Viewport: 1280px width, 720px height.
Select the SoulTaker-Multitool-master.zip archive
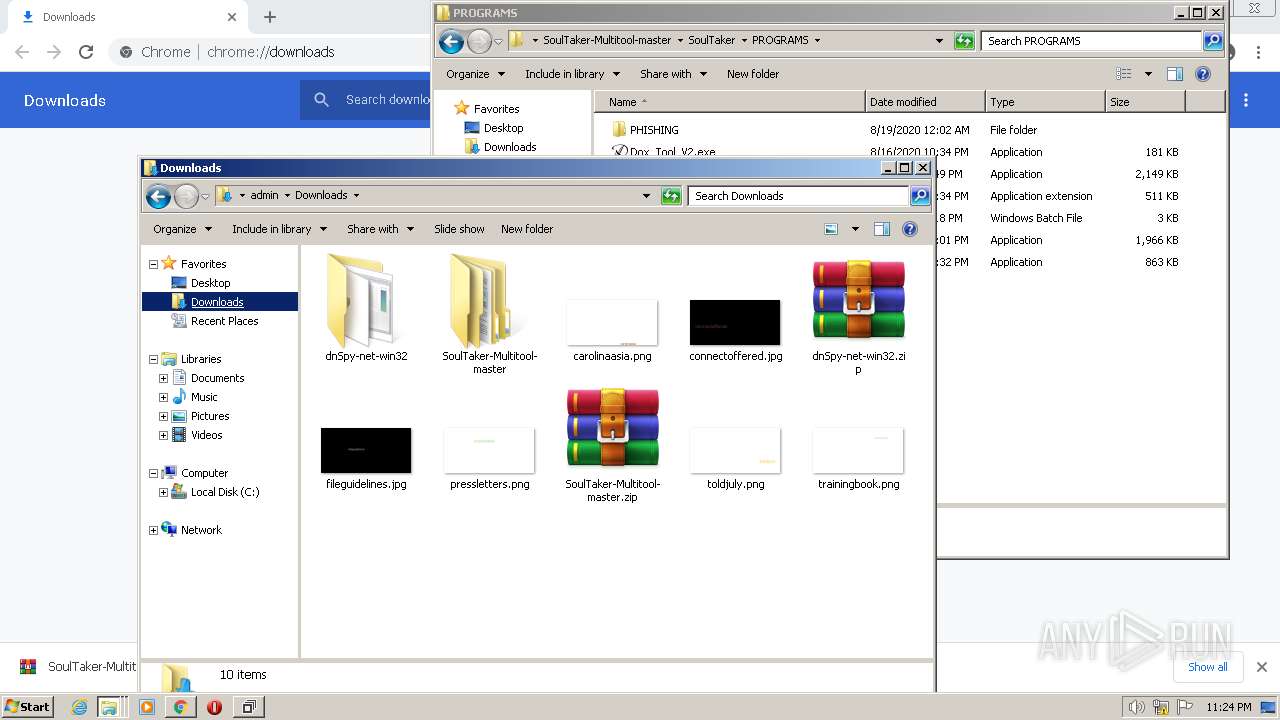[612, 443]
